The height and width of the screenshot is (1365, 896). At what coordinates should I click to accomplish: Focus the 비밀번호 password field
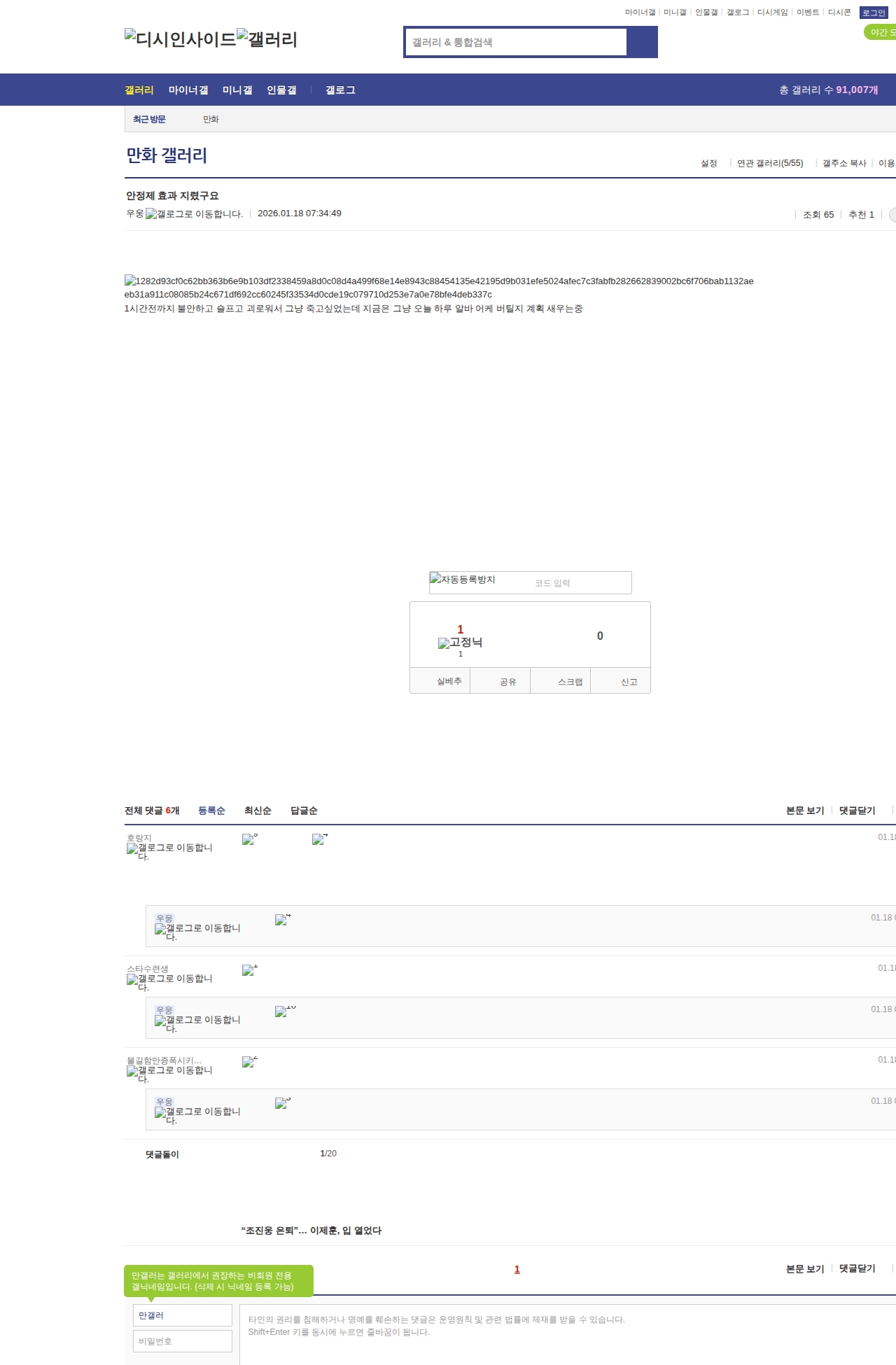183,1341
